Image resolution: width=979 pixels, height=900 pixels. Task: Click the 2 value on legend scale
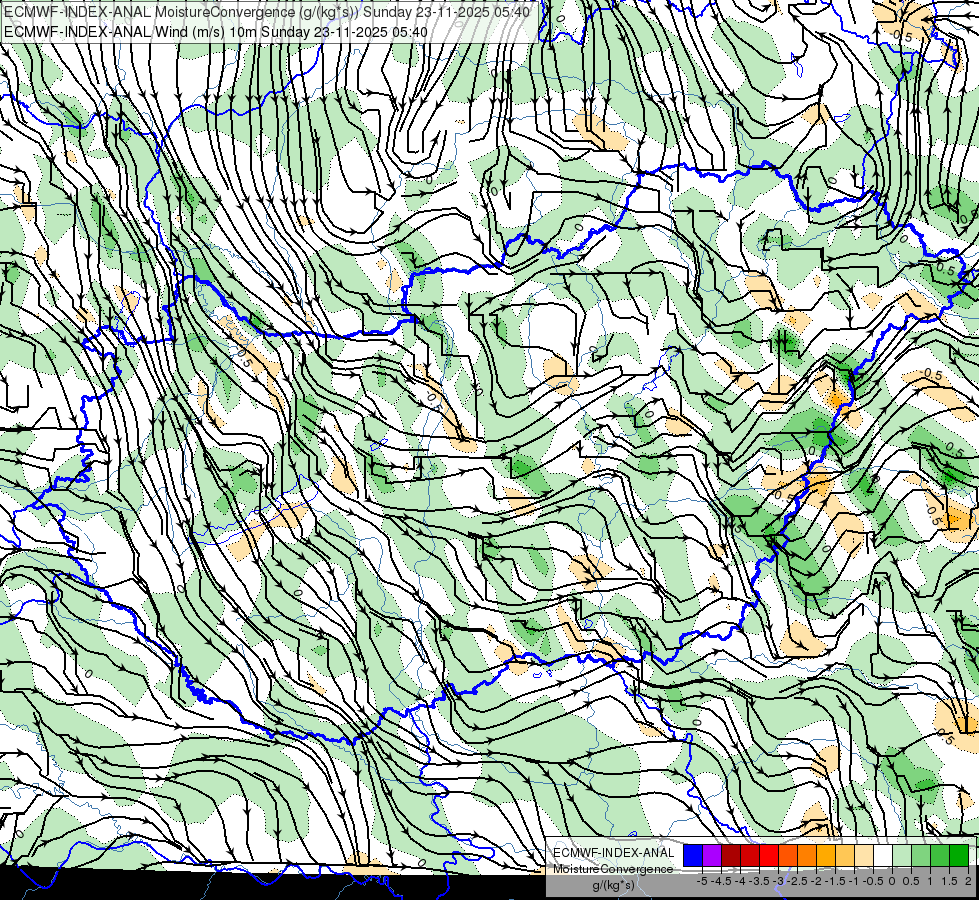[968, 881]
